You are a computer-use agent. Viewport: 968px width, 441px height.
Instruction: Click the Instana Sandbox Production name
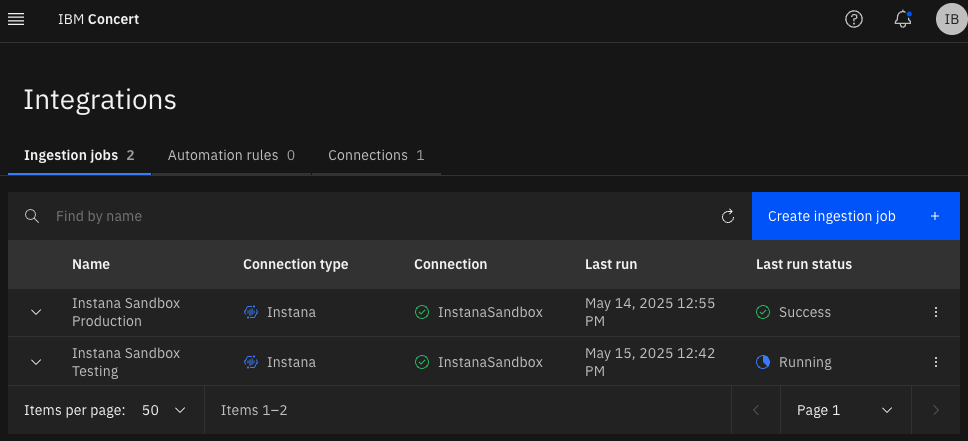click(126, 313)
